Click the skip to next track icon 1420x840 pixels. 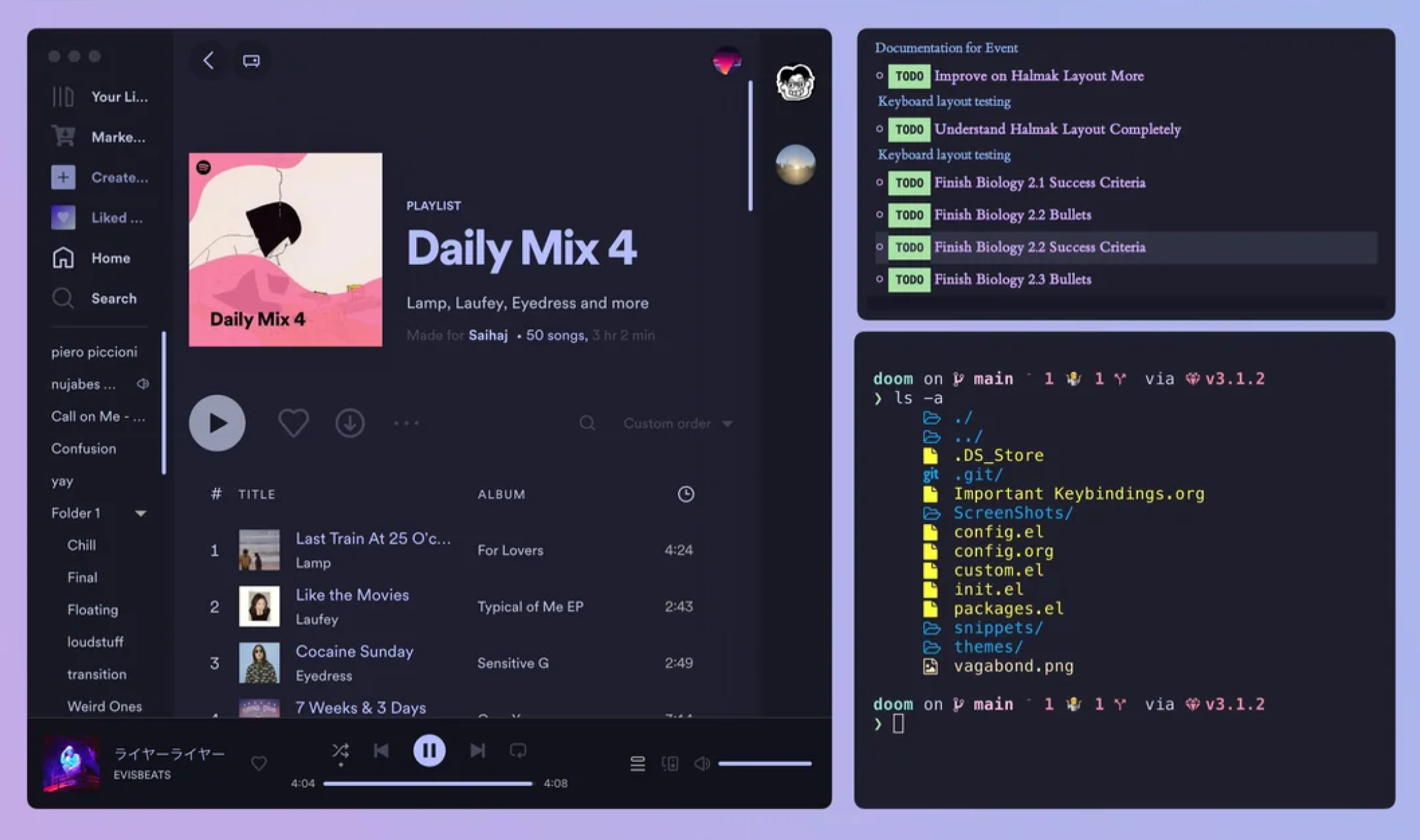click(477, 751)
